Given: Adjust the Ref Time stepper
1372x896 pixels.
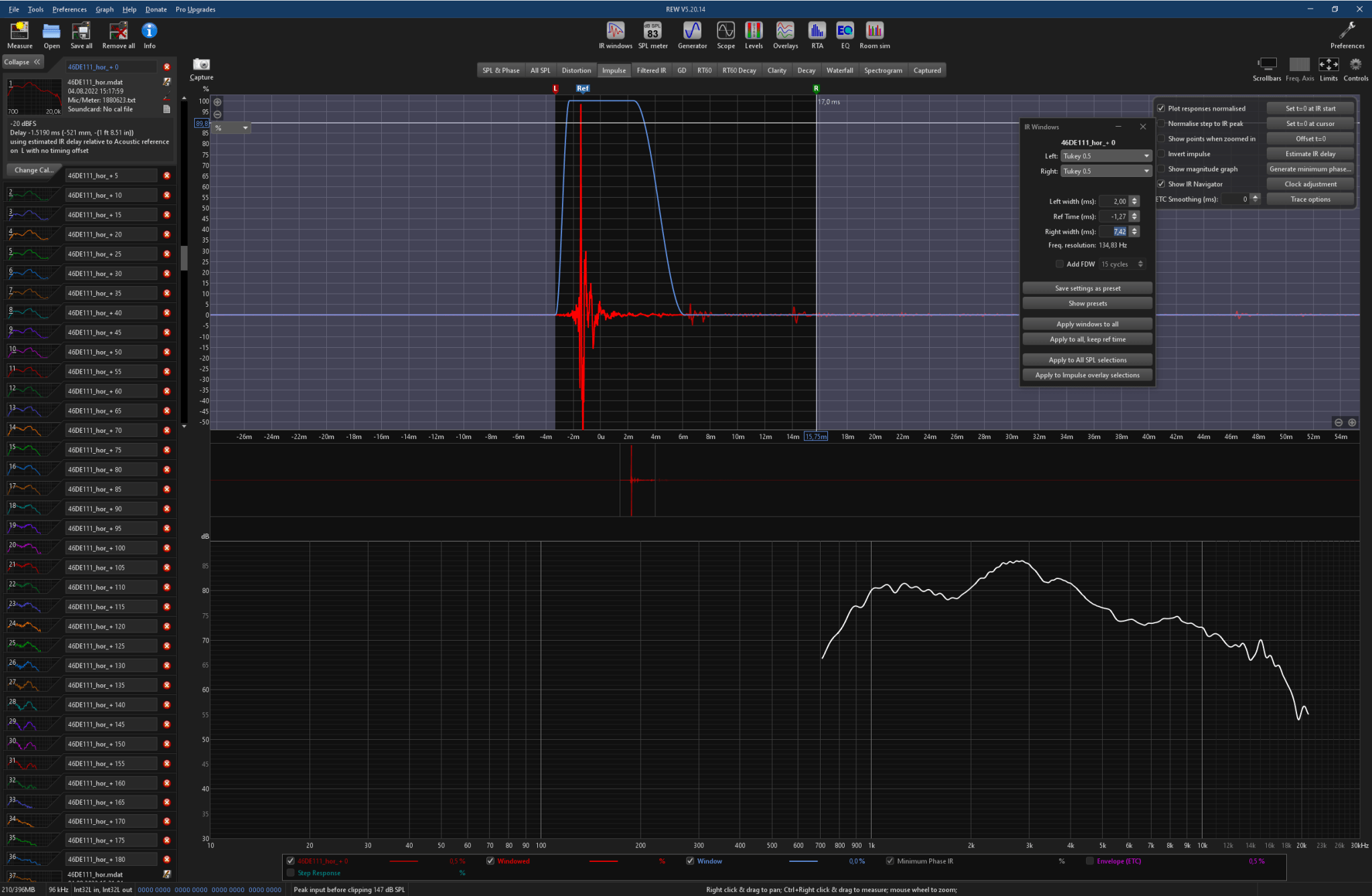Looking at the screenshot, I should (1134, 216).
